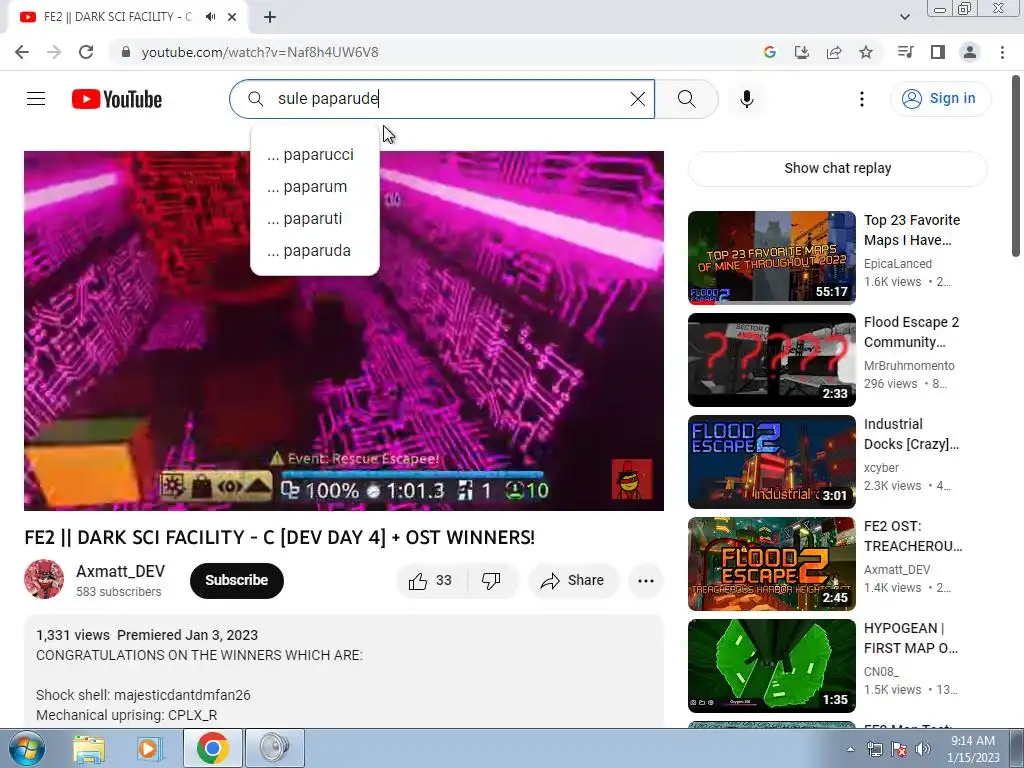The width and height of the screenshot is (1024, 768).
Task: Select the FE2 DARK SCI FACILITY tab
Action: 118,17
